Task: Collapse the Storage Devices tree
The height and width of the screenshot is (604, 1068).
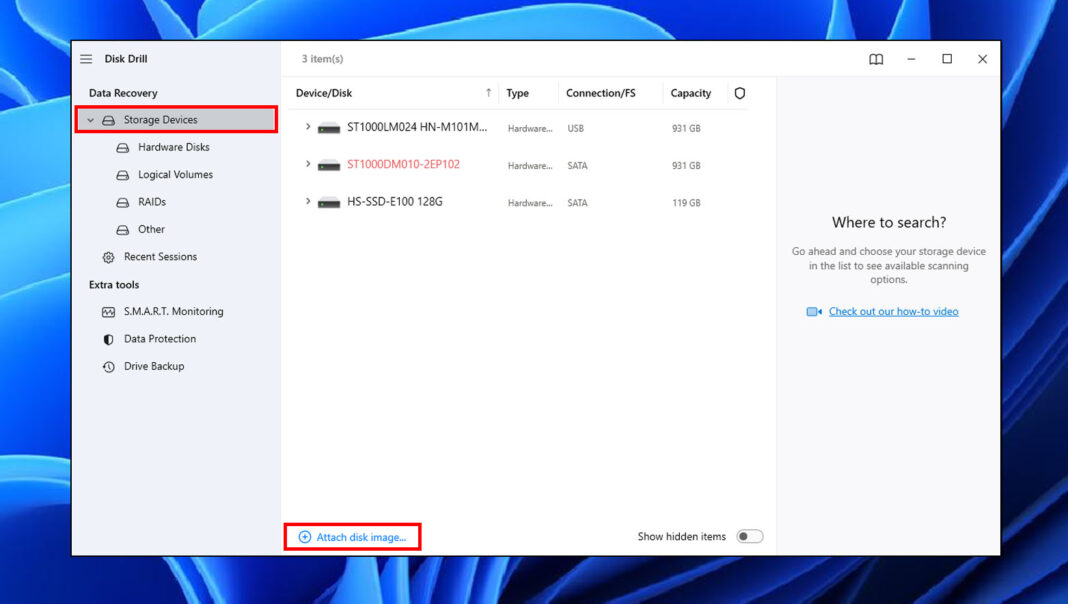Action: (91, 119)
